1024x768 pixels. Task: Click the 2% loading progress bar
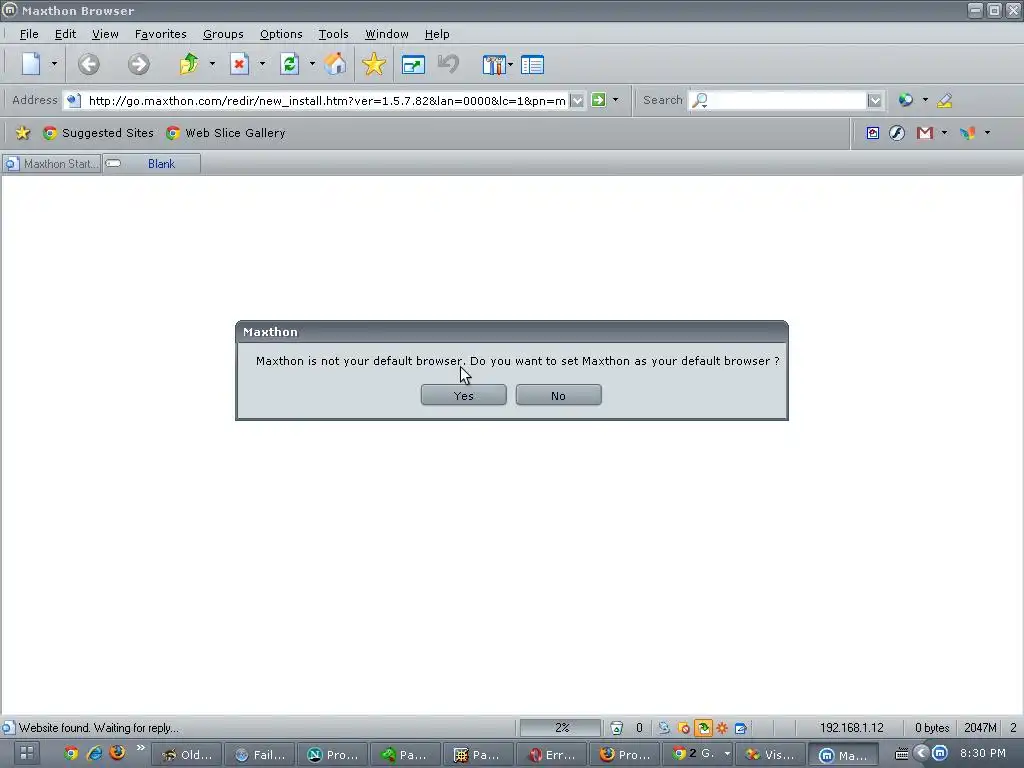coord(560,728)
